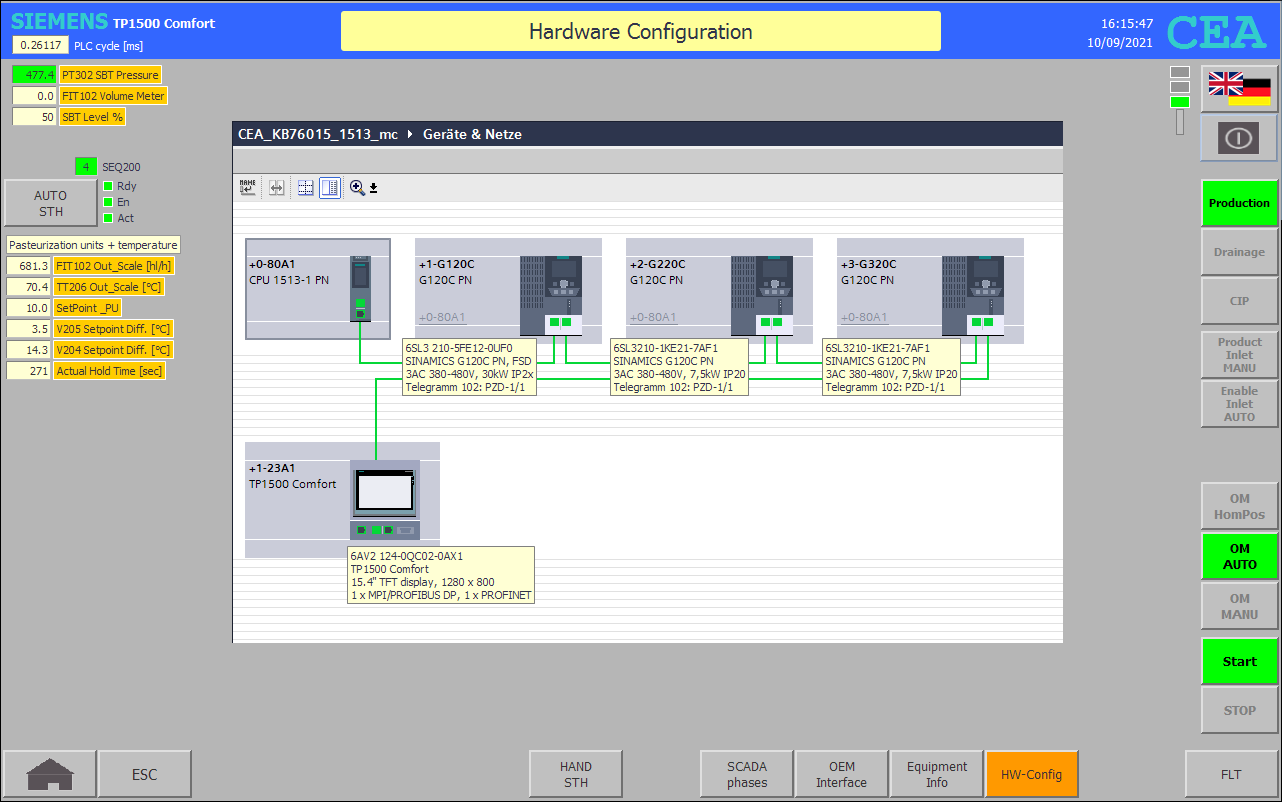Click the Rdy status indicator
The width and height of the screenshot is (1282, 802).
pyautogui.click(x=108, y=186)
